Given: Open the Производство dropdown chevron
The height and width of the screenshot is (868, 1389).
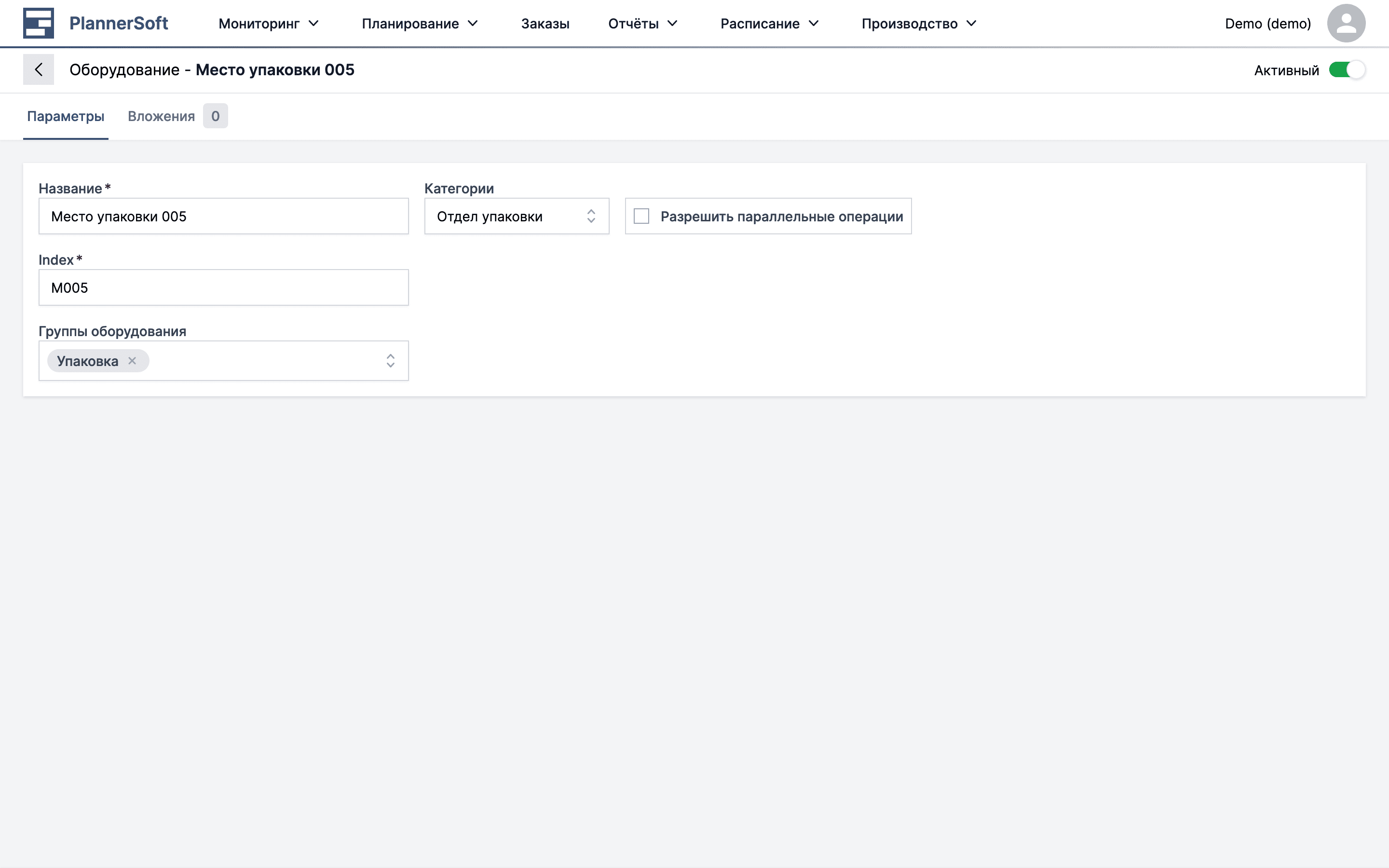Looking at the screenshot, I should [971, 24].
